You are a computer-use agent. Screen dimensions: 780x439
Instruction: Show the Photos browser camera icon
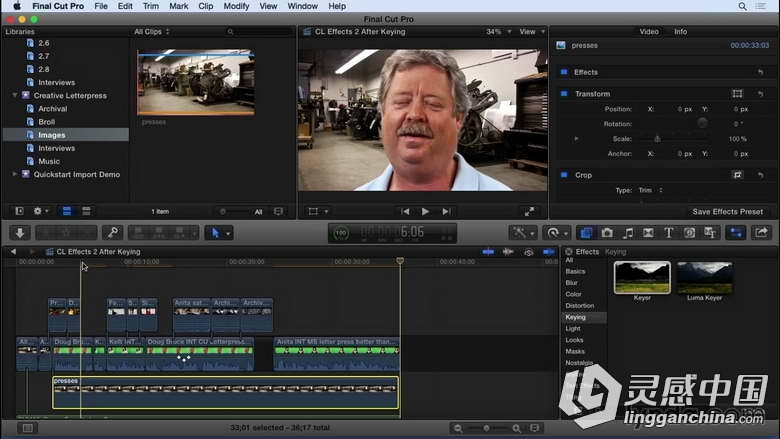607,233
